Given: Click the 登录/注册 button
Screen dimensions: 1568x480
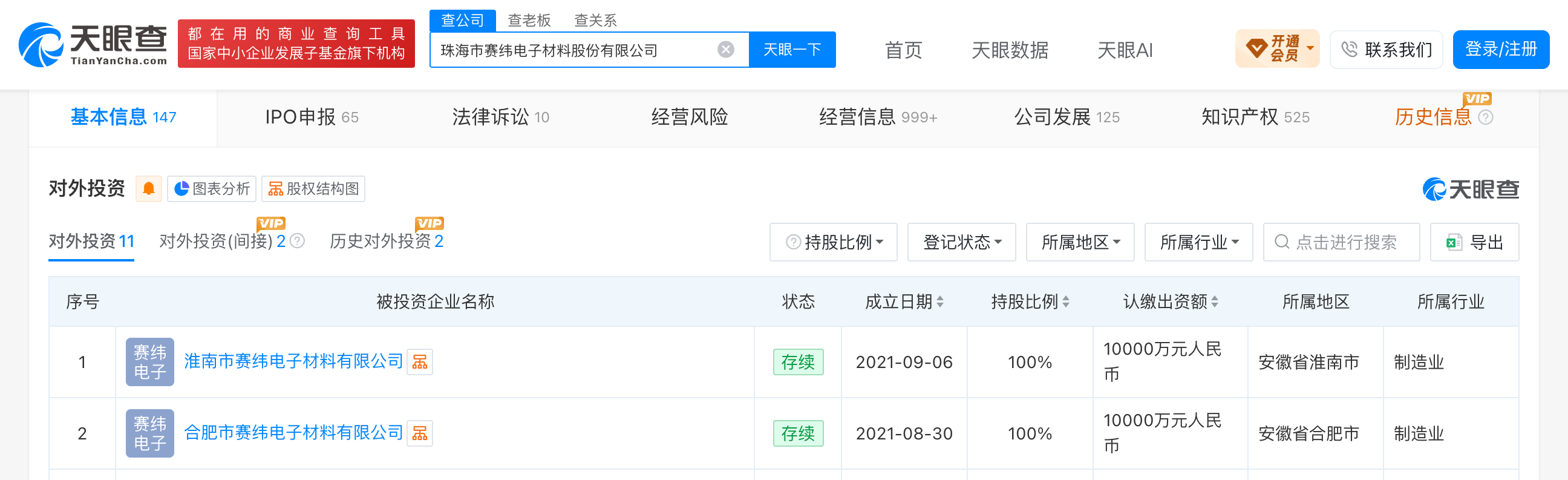Looking at the screenshot, I should pyautogui.click(x=1500, y=50).
